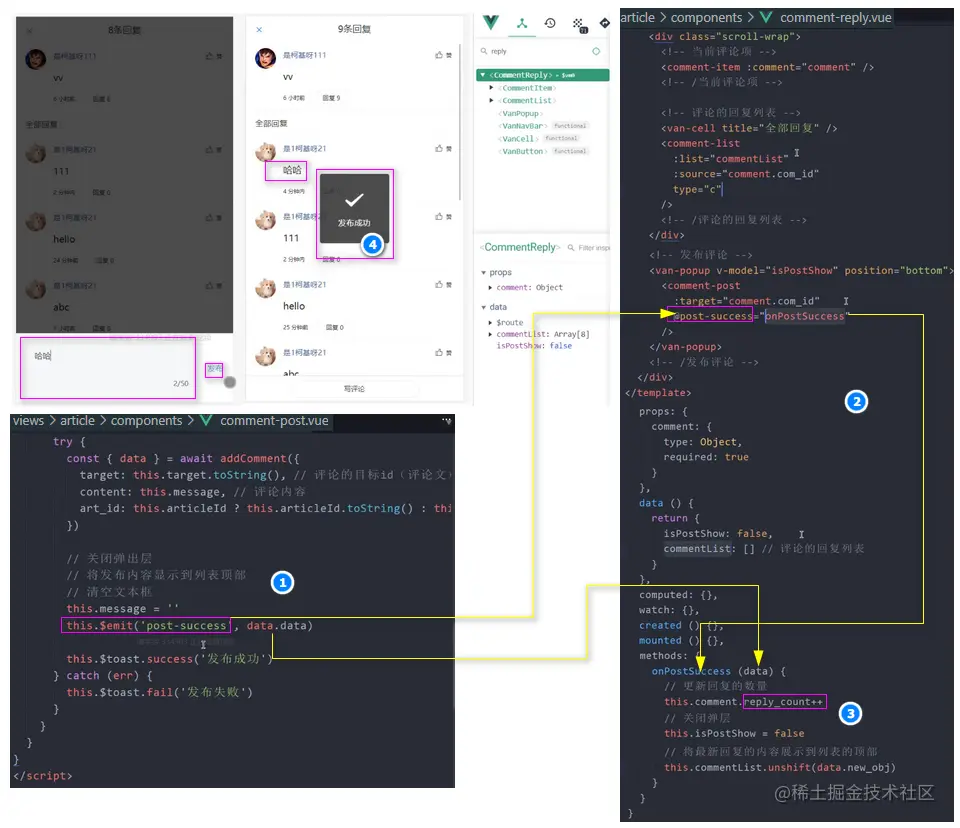Select VanNavBar in the component tree
Viewport: 960px width, 828px height.
[523, 126]
